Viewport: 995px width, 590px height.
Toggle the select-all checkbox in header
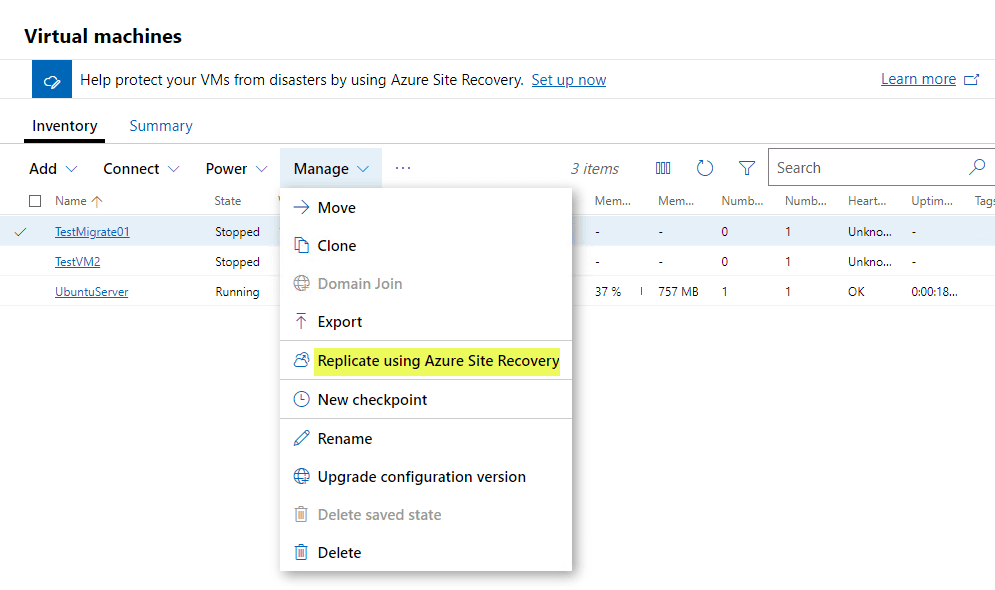point(35,201)
